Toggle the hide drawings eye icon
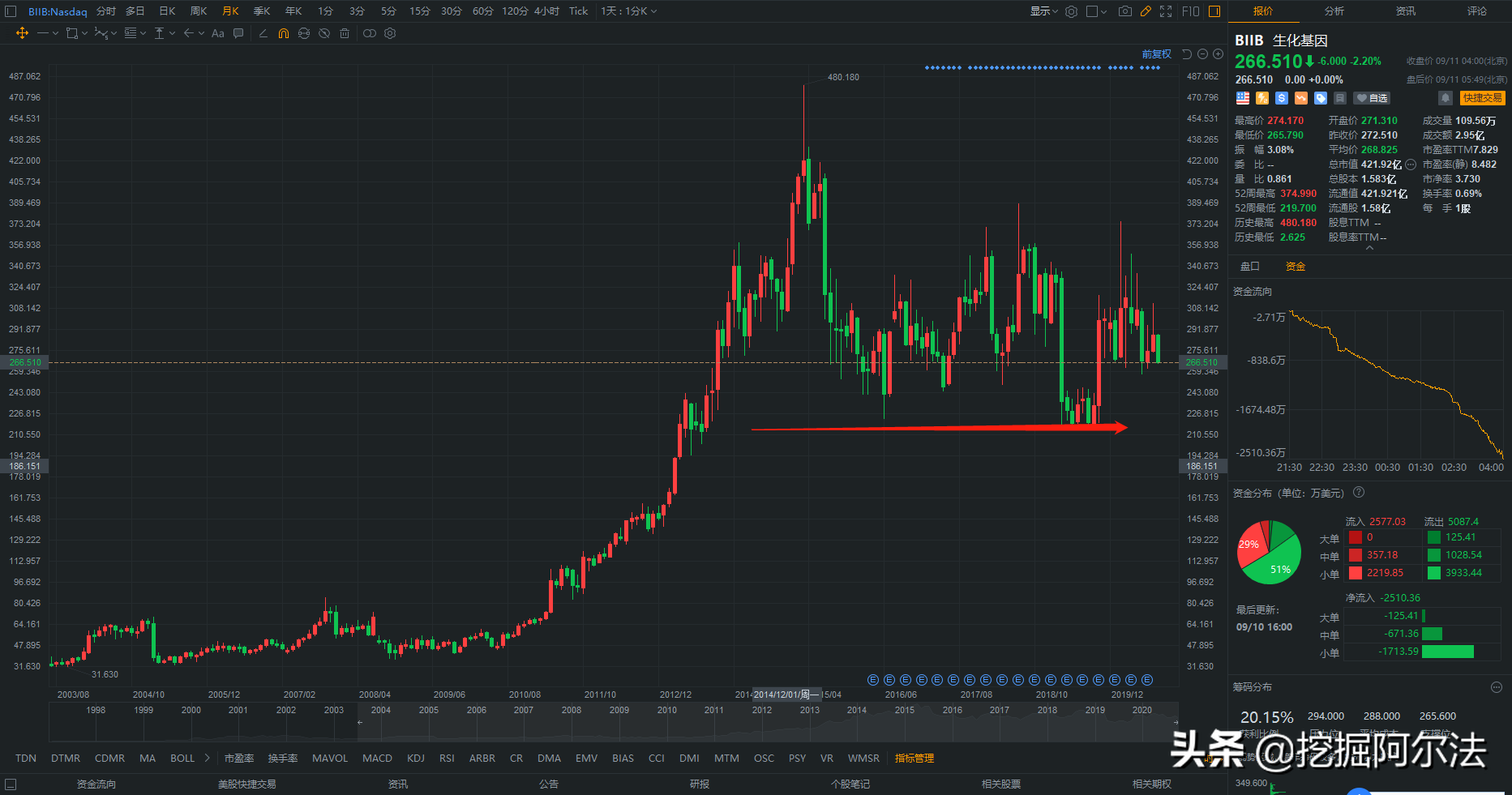This screenshot has width=1512, height=795. [x=324, y=33]
